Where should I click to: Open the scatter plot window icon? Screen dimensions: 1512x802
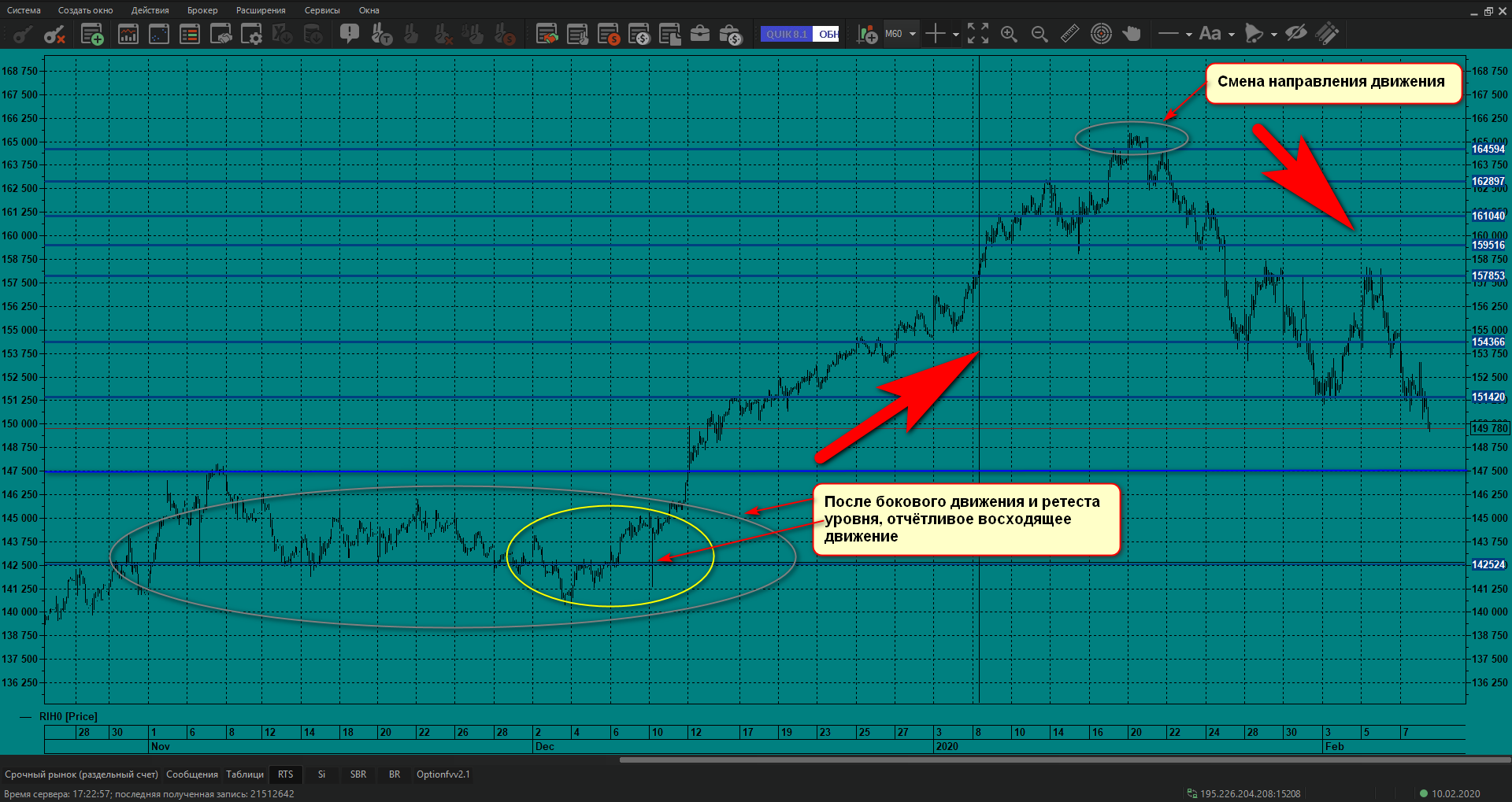[159, 34]
